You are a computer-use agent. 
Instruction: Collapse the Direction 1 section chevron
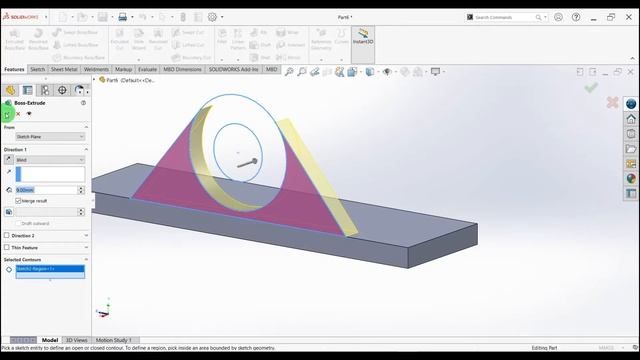pos(86,150)
